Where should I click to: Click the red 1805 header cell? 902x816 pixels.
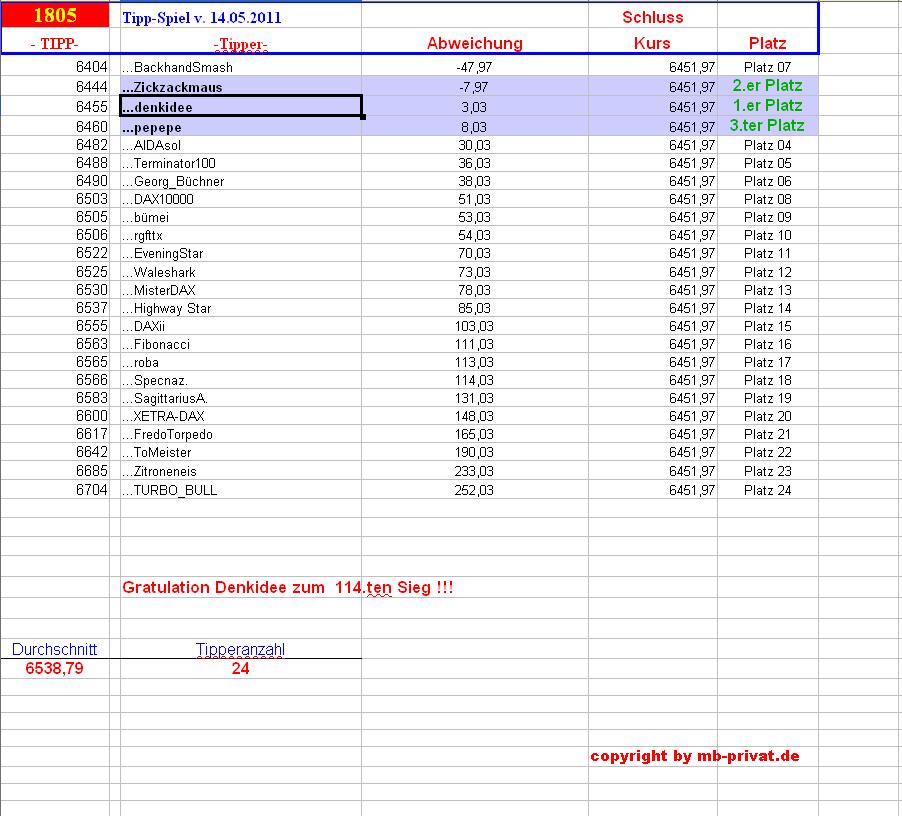55,16
